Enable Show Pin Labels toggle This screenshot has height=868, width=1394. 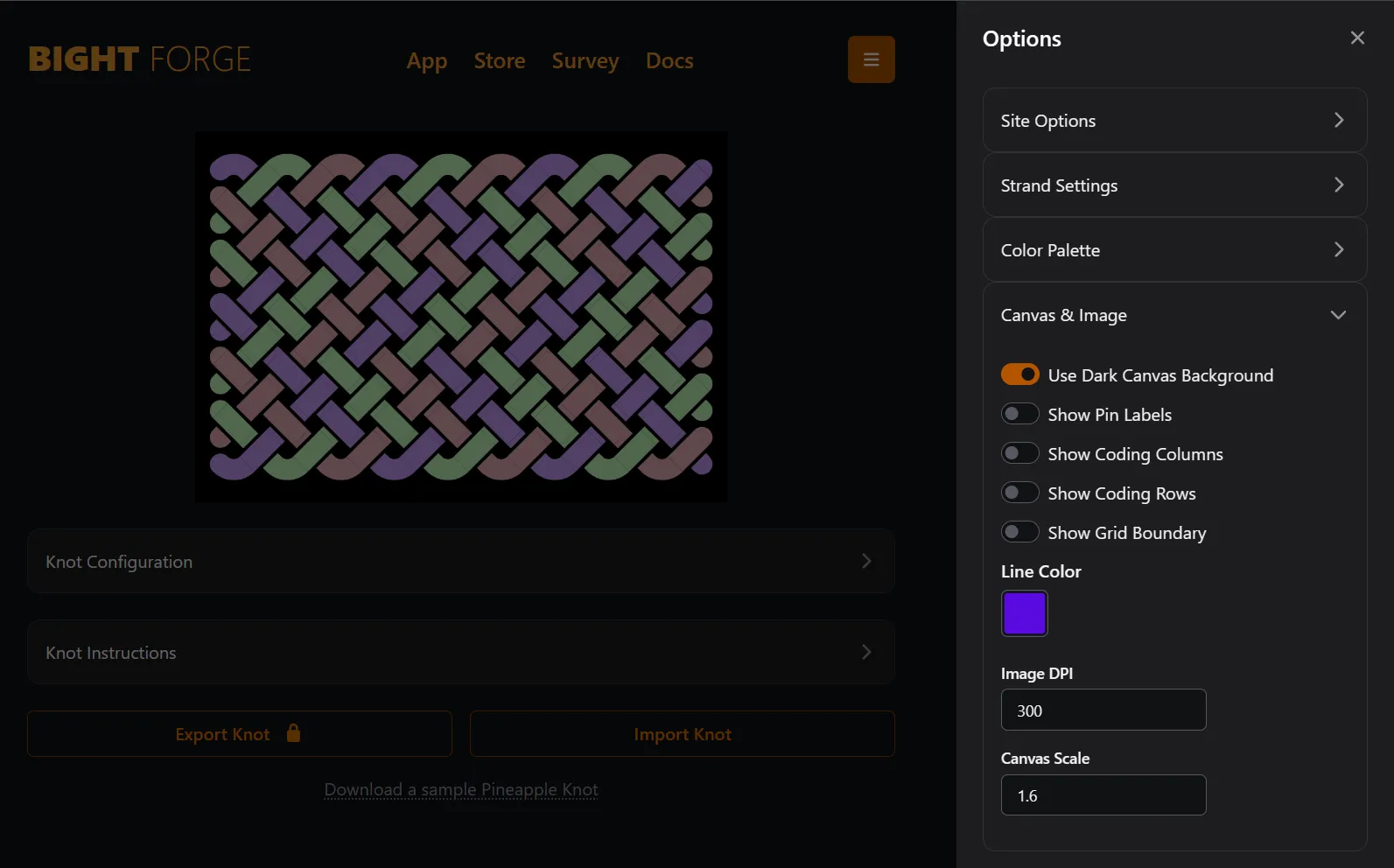pos(1019,414)
